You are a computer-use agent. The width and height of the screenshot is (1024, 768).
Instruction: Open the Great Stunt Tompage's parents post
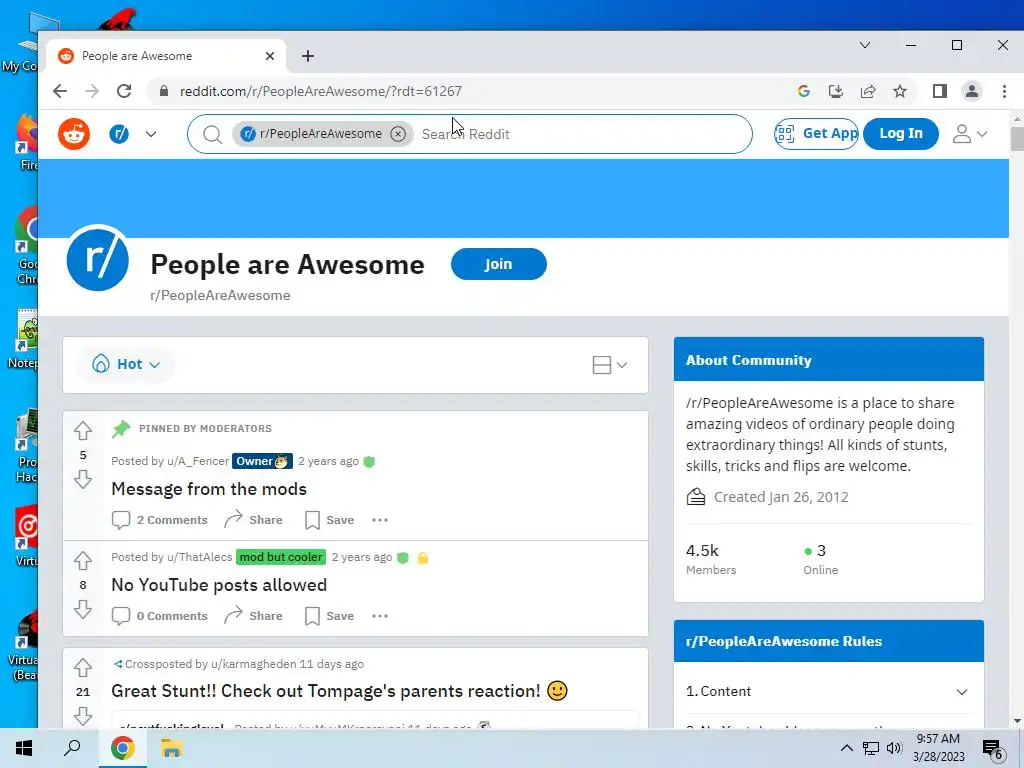click(340, 691)
